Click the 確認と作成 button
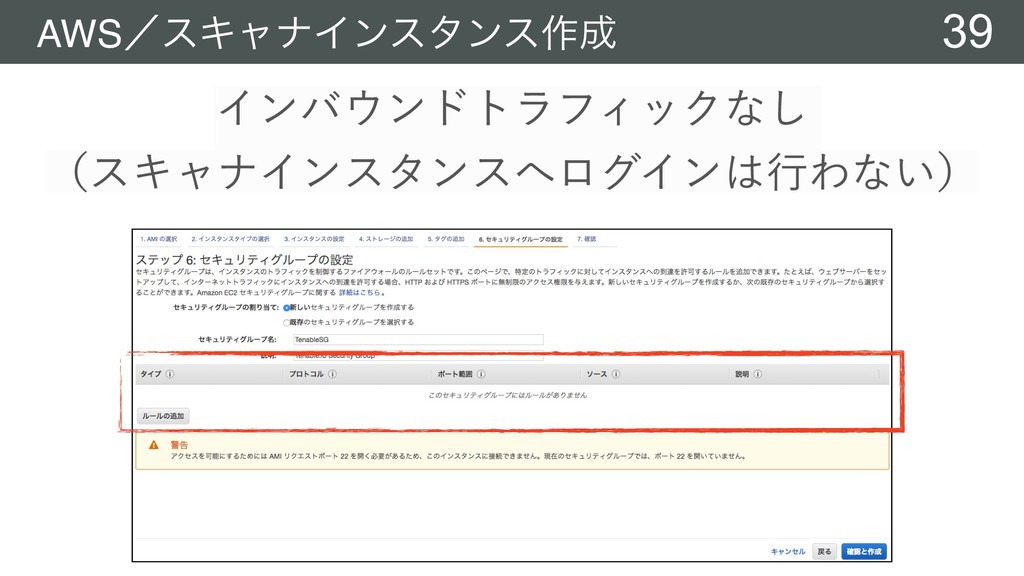The width and height of the screenshot is (1024, 576). click(x=864, y=552)
